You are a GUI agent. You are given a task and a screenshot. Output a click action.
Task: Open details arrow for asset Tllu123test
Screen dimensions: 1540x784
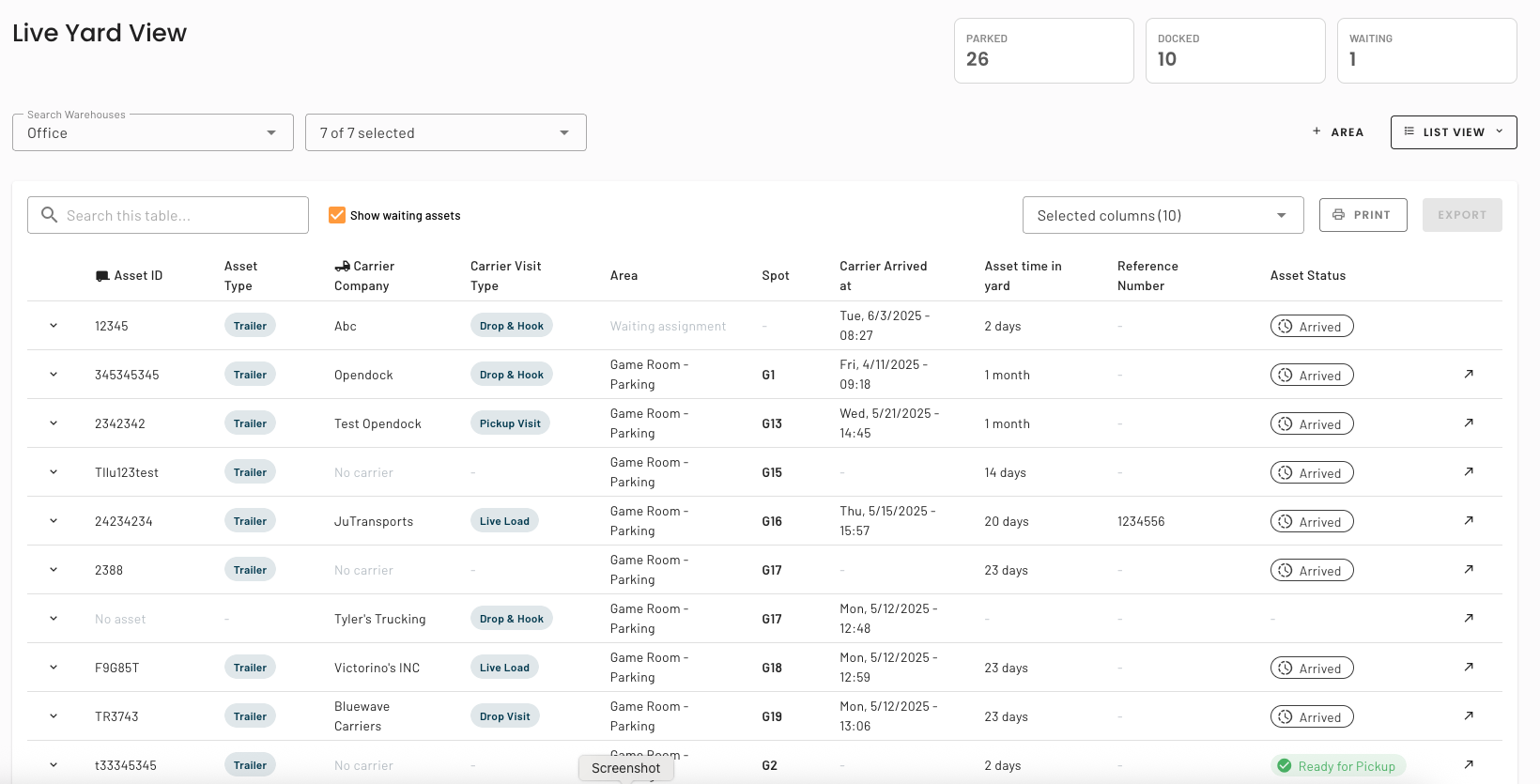point(1469,471)
